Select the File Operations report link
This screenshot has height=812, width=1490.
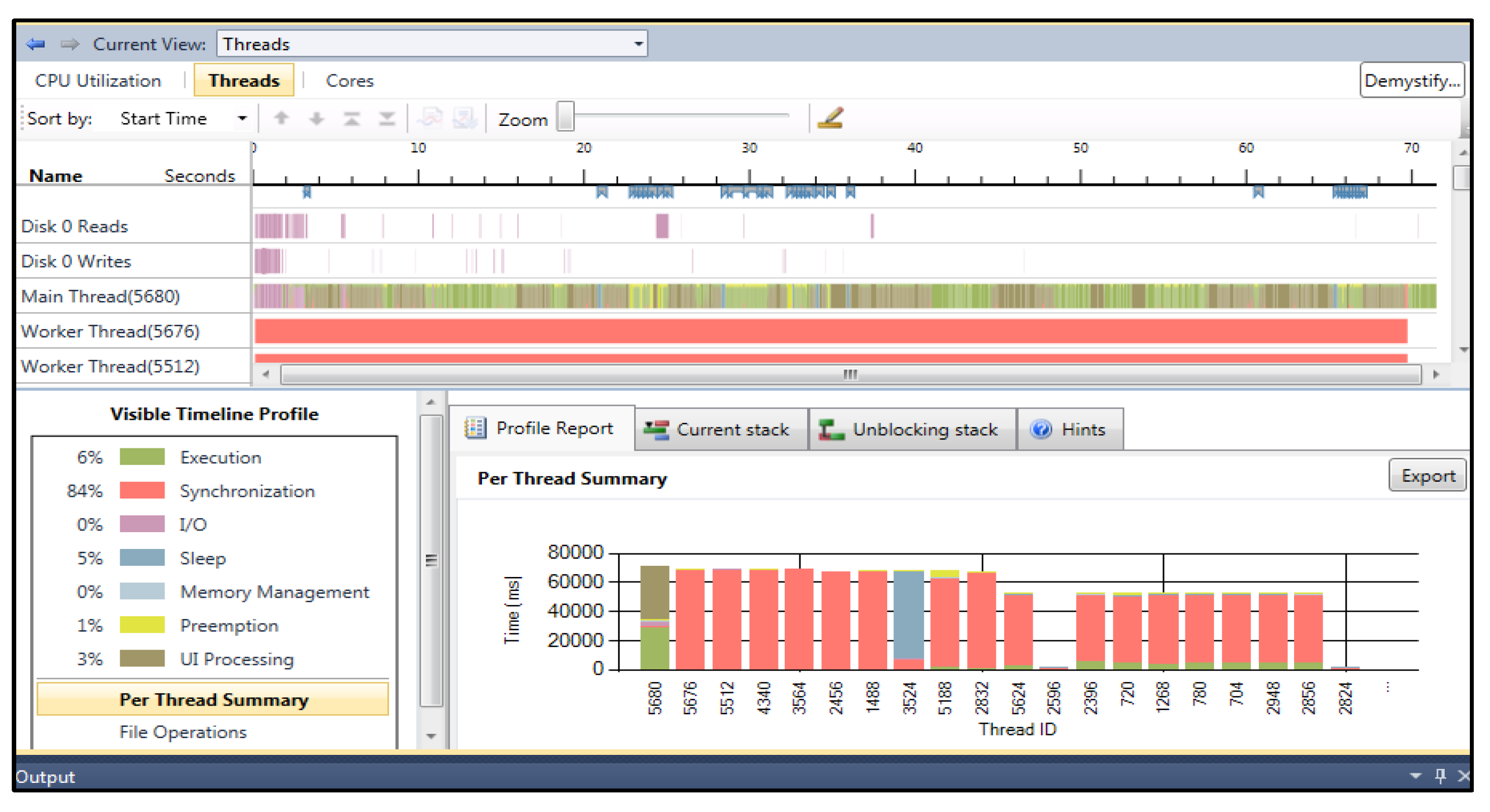point(183,731)
